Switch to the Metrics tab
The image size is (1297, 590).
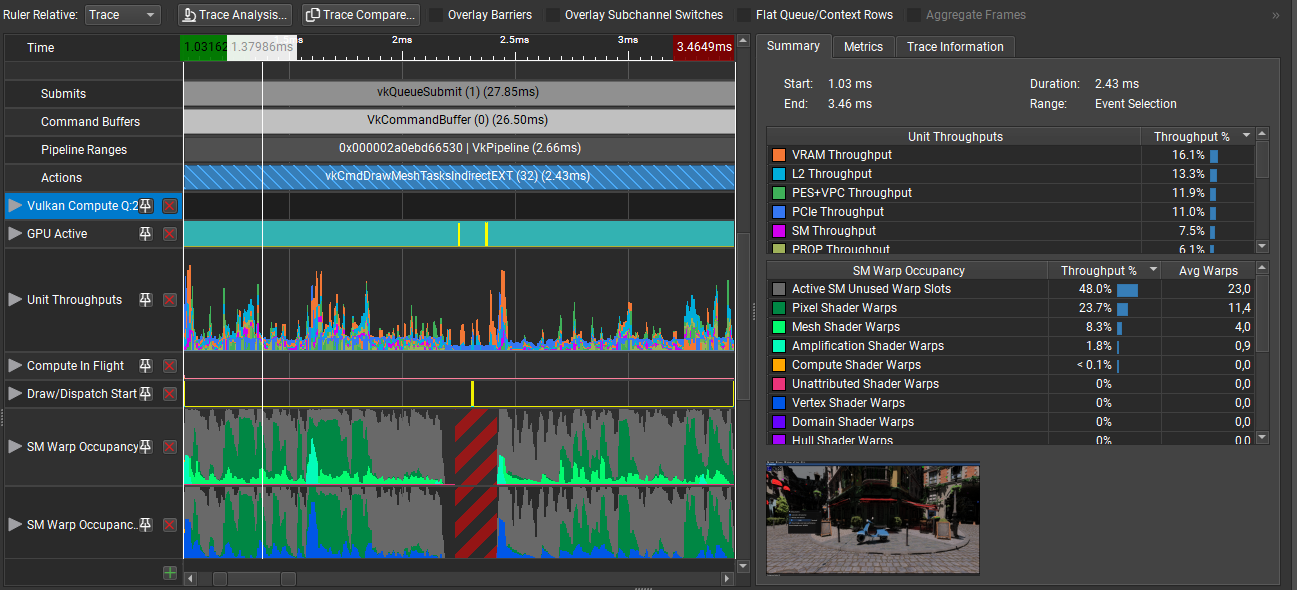tap(863, 47)
